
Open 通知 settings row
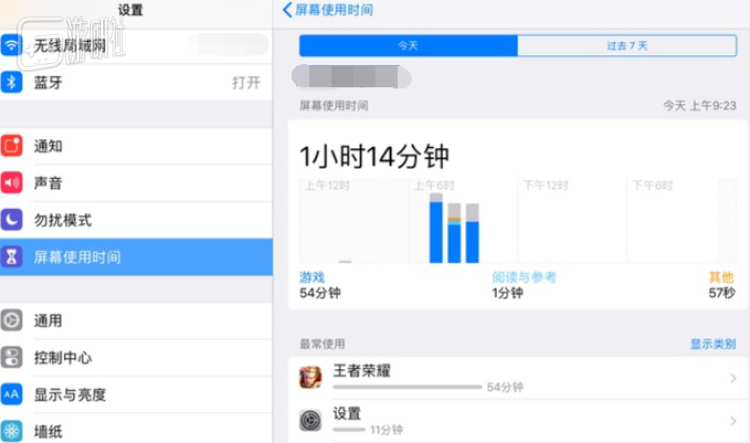coord(136,146)
